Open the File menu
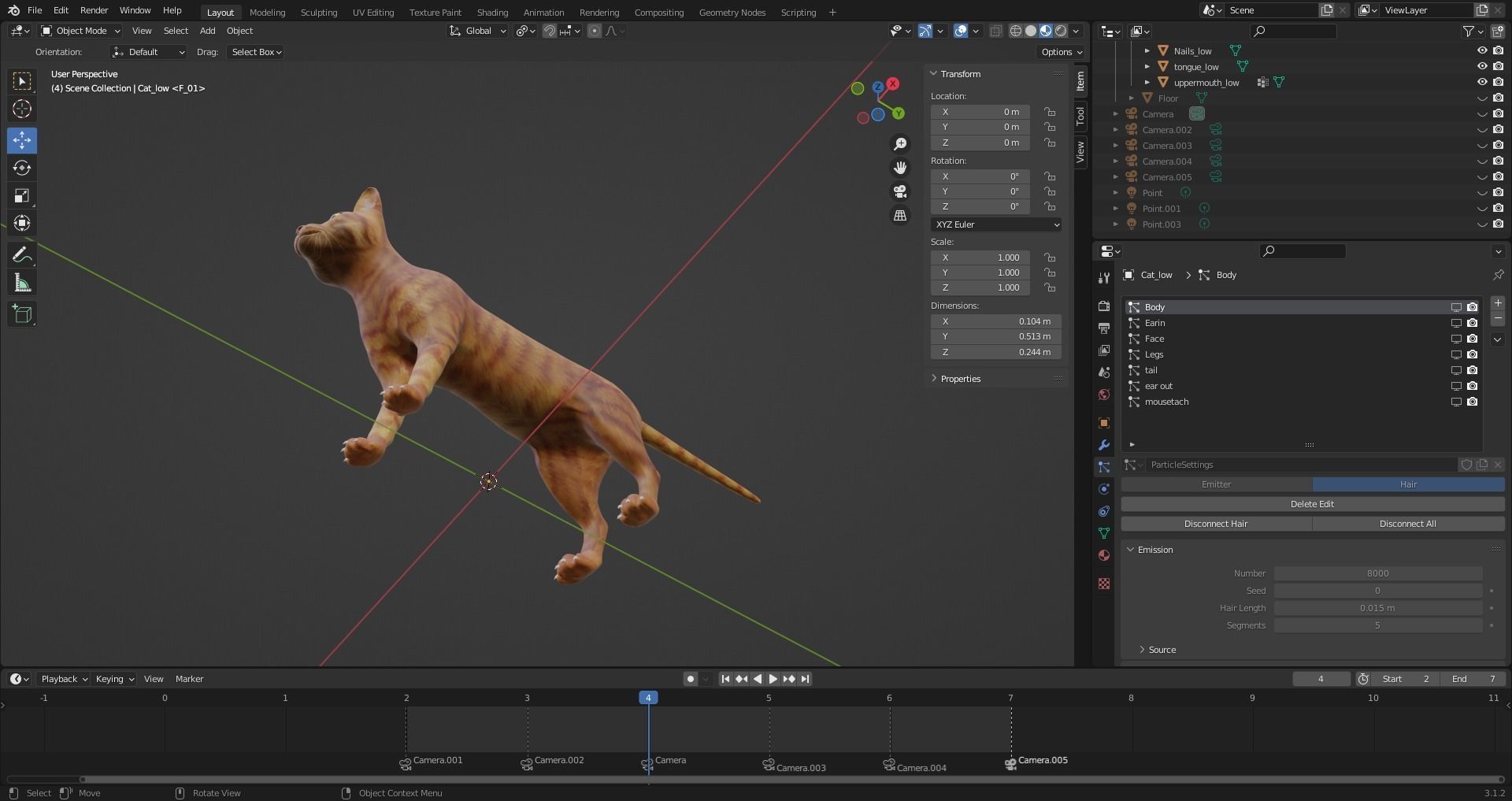 coord(35,10)
